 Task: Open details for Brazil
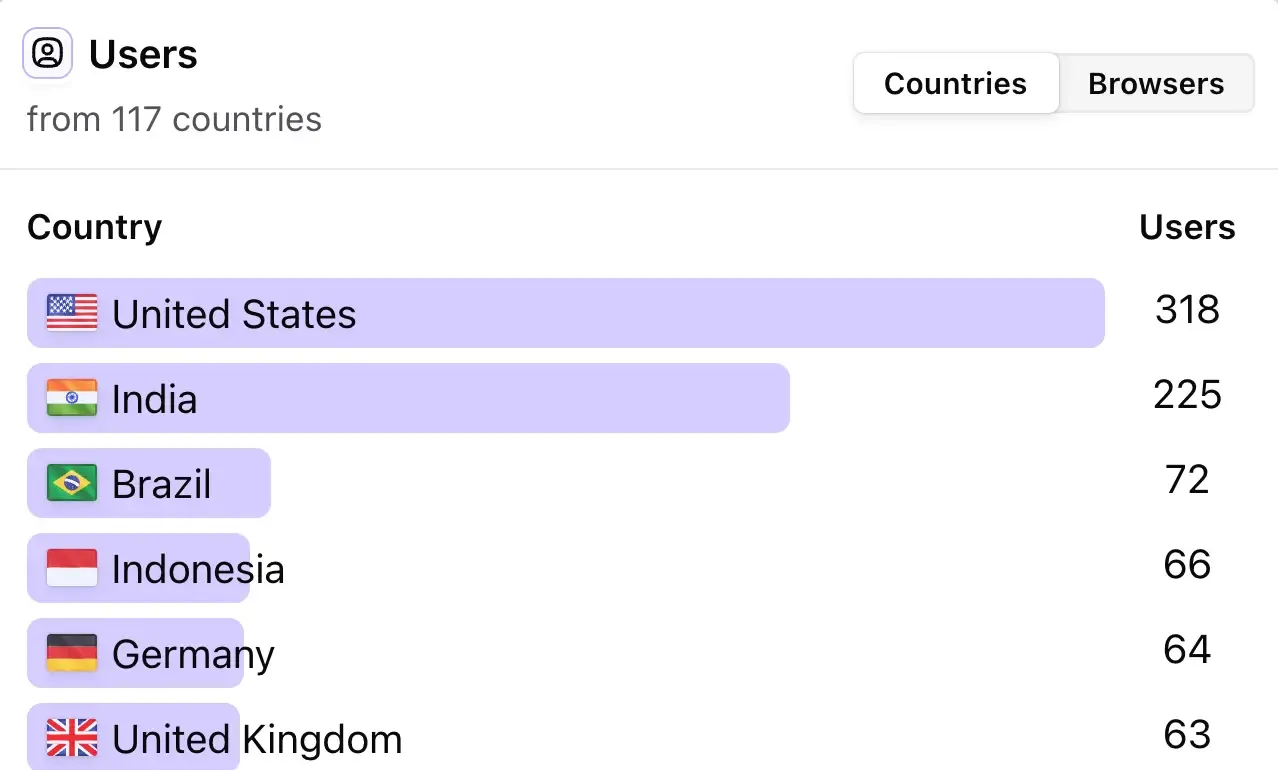click(150, 483)
